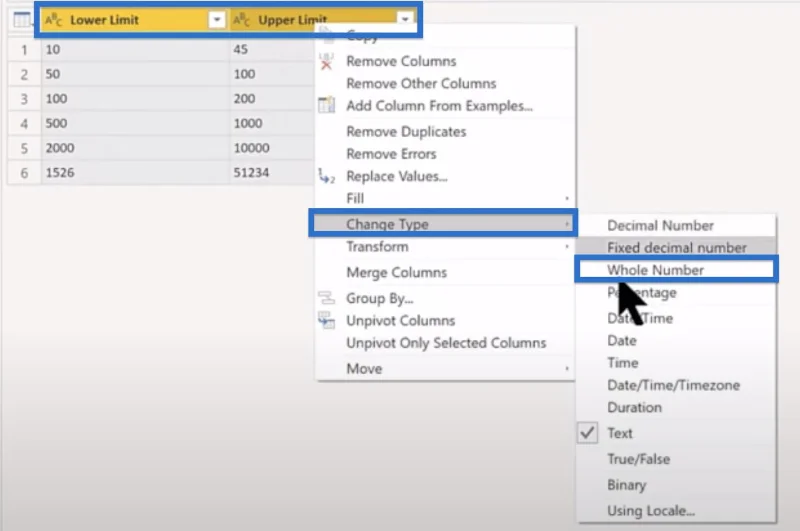Select row number 6
This screenshot has width=800, height=531.
tap(24, 173)
